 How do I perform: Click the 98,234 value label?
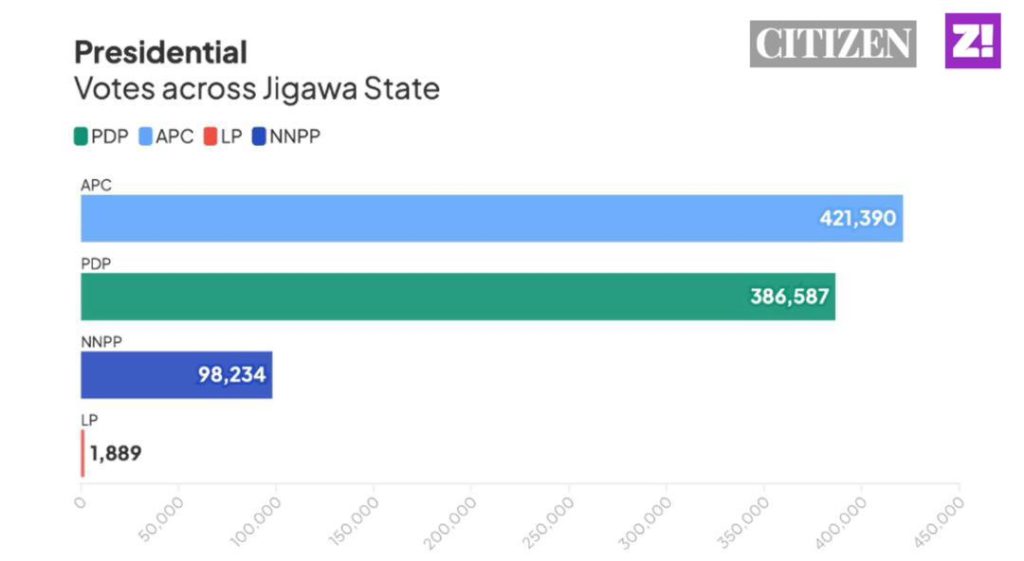pyautogui.click(x=231, y=375)
